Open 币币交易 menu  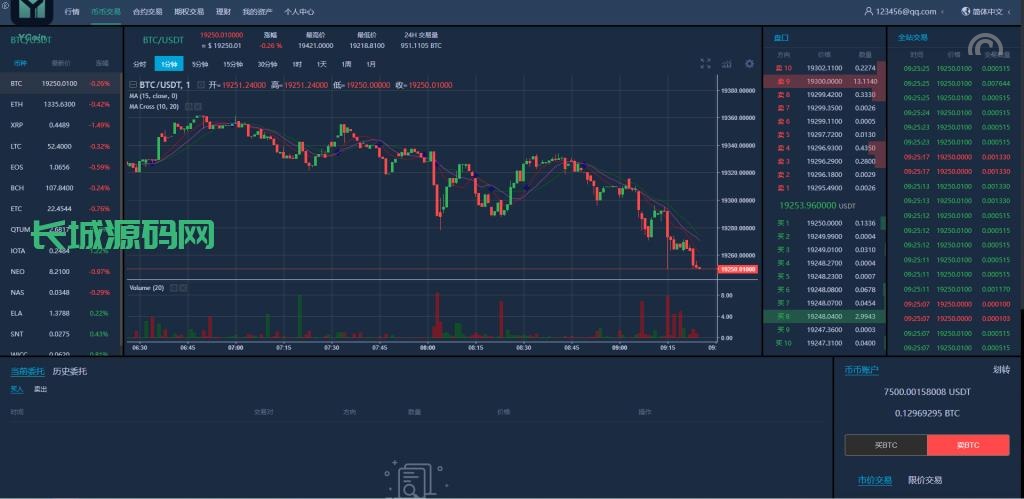coord(106,12)
